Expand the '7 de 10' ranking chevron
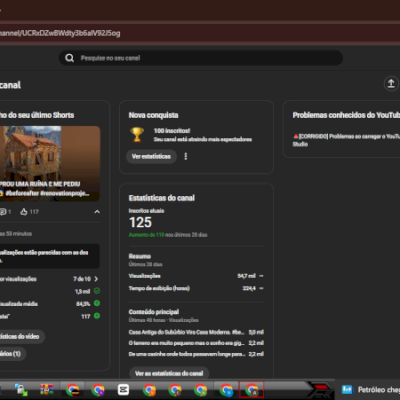The width and height of the screenshot is (400, 400). tap(96, 279)
